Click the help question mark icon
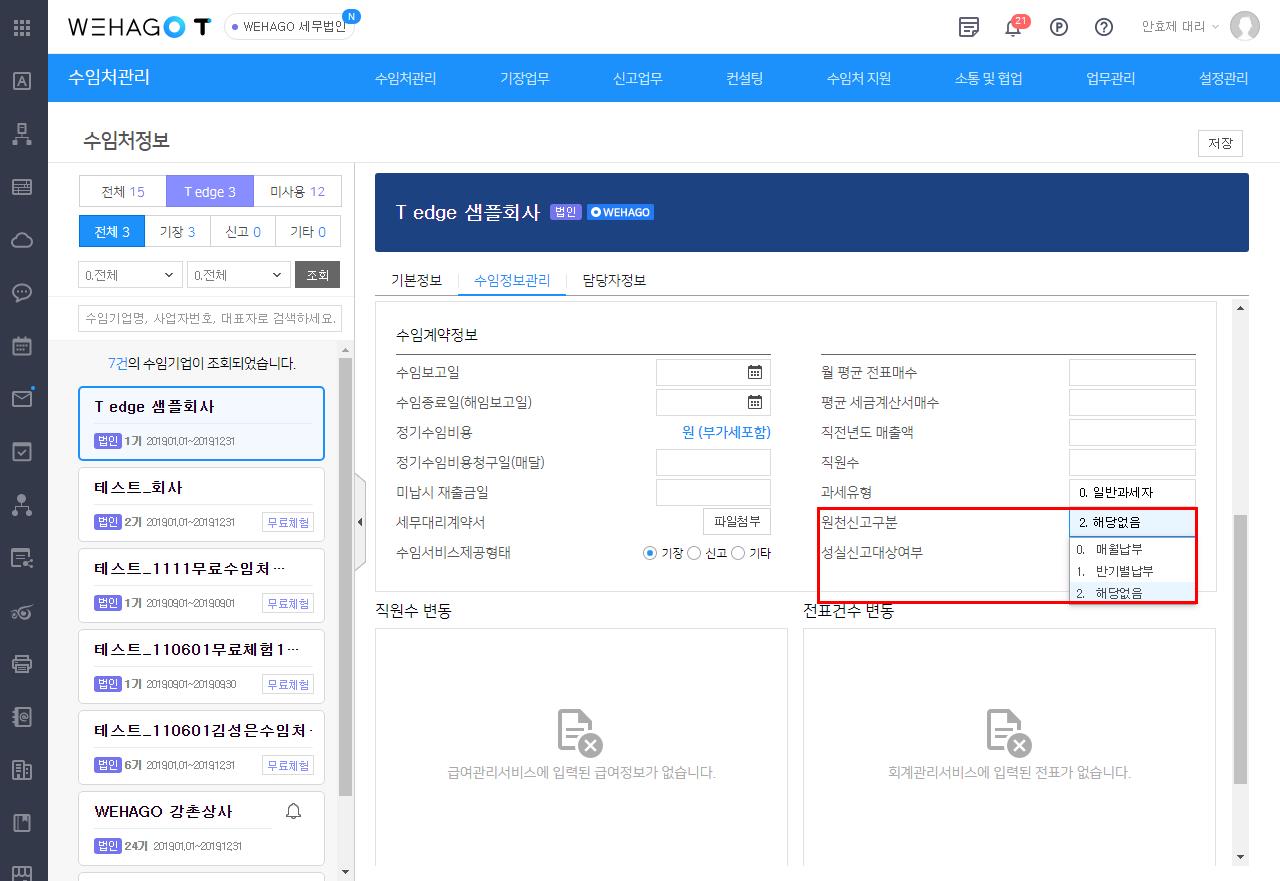Viewport: 1280px width, 881px height. (x=1104, y=27)
